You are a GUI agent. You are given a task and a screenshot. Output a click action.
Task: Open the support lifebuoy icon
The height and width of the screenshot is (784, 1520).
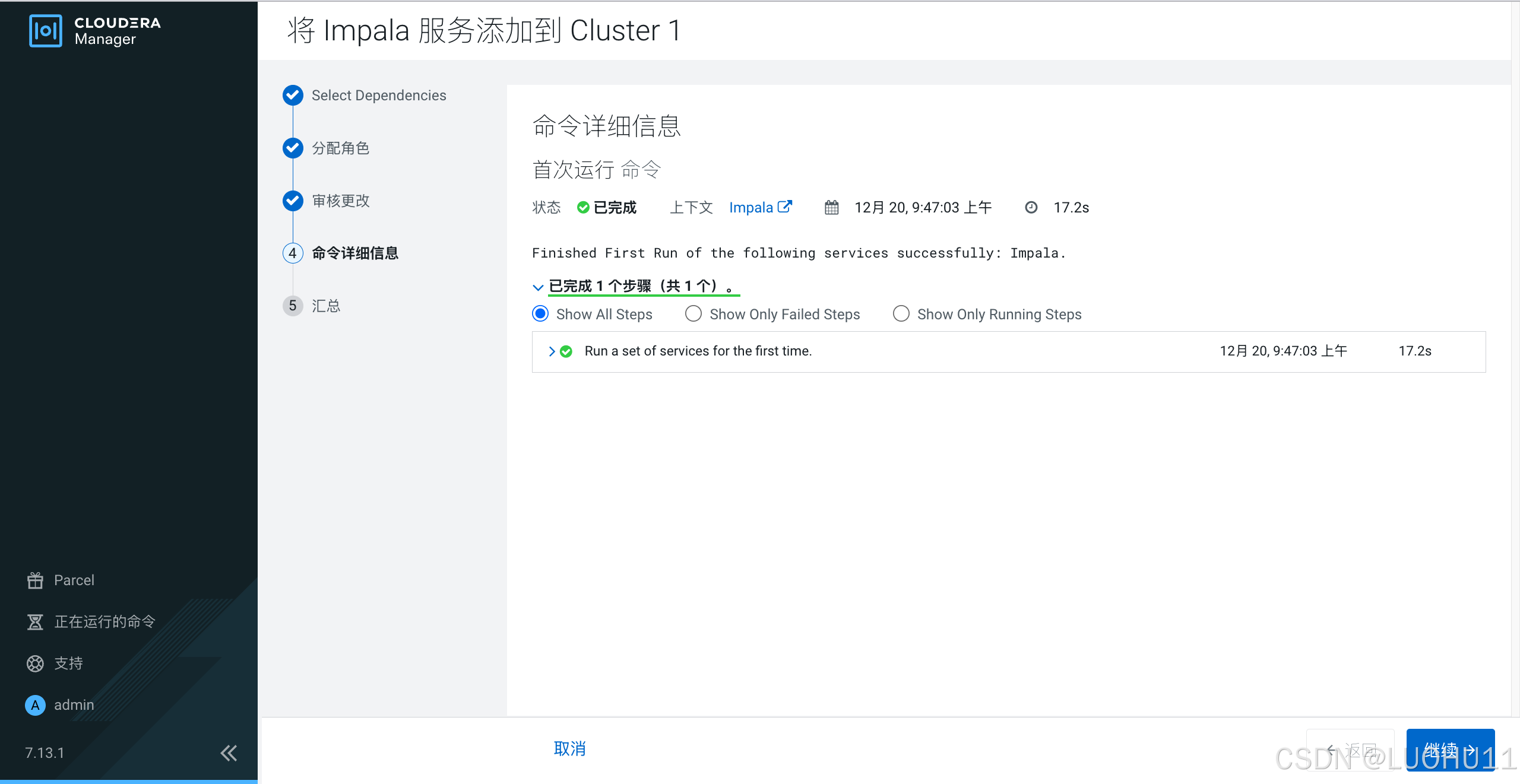click(x=35, y=663)
